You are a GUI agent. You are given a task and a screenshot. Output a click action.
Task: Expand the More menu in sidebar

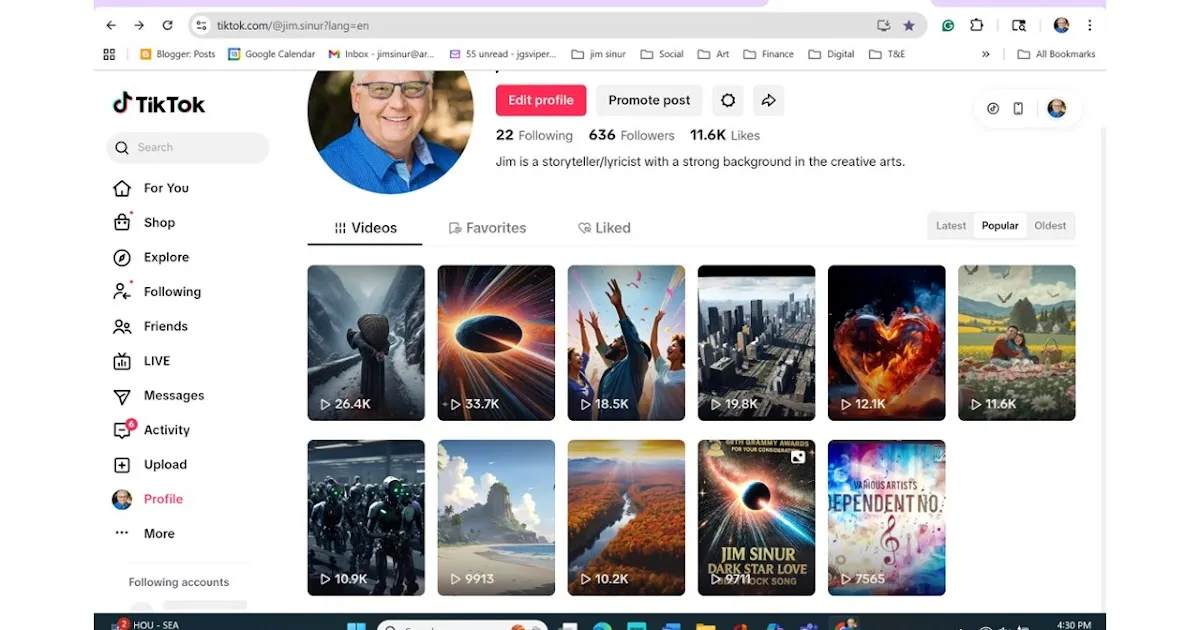(158, 534)
